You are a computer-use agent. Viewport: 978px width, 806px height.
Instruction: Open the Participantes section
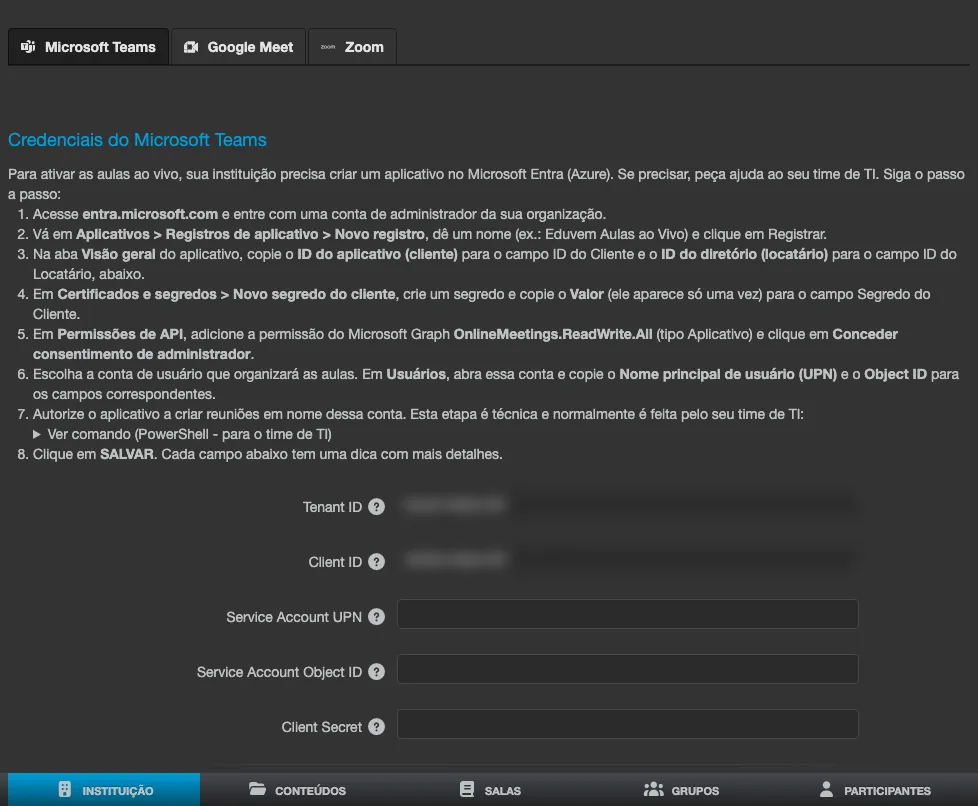tap(874, 790)
